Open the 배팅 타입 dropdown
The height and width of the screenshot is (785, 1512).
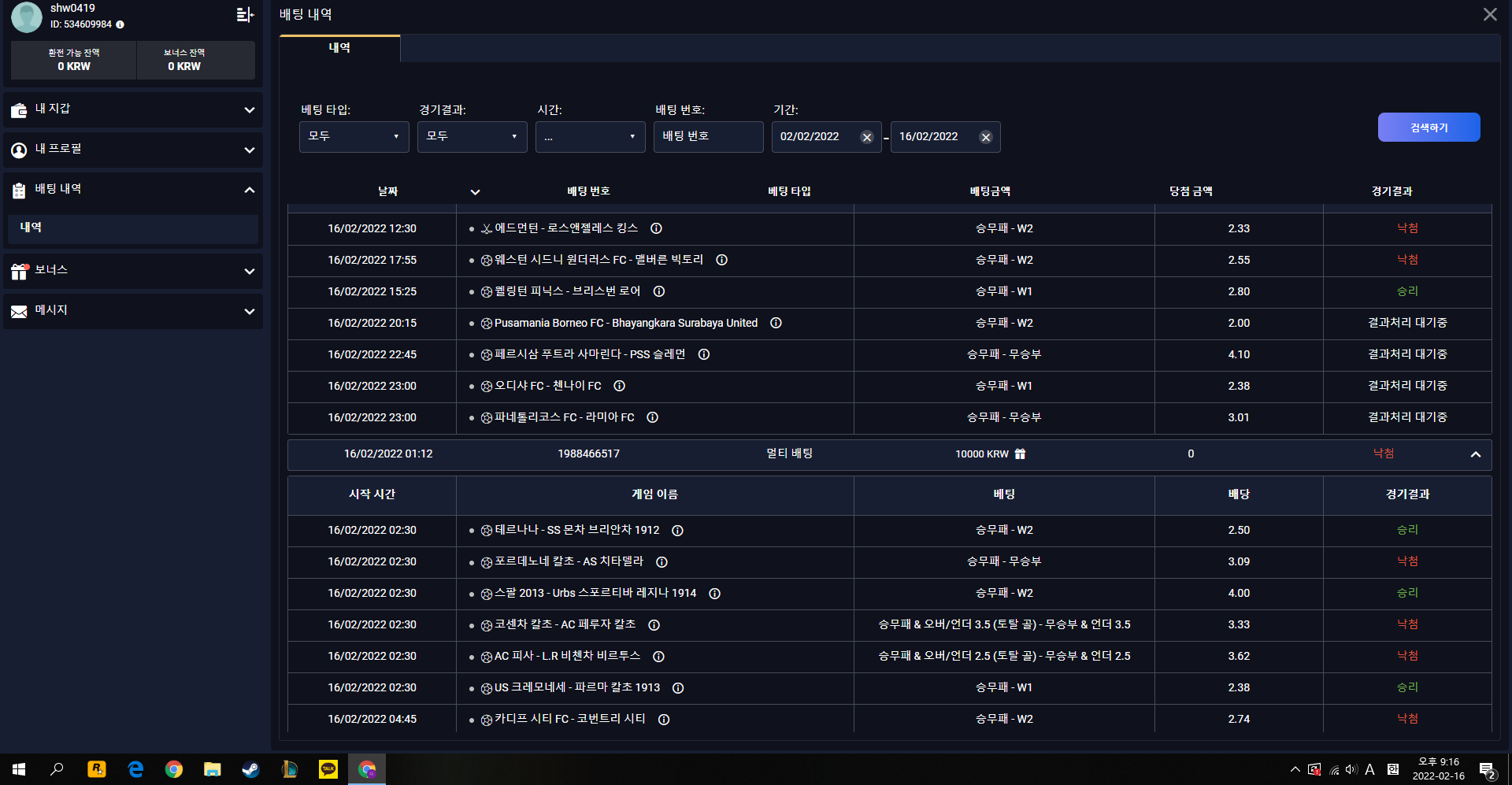354,137
